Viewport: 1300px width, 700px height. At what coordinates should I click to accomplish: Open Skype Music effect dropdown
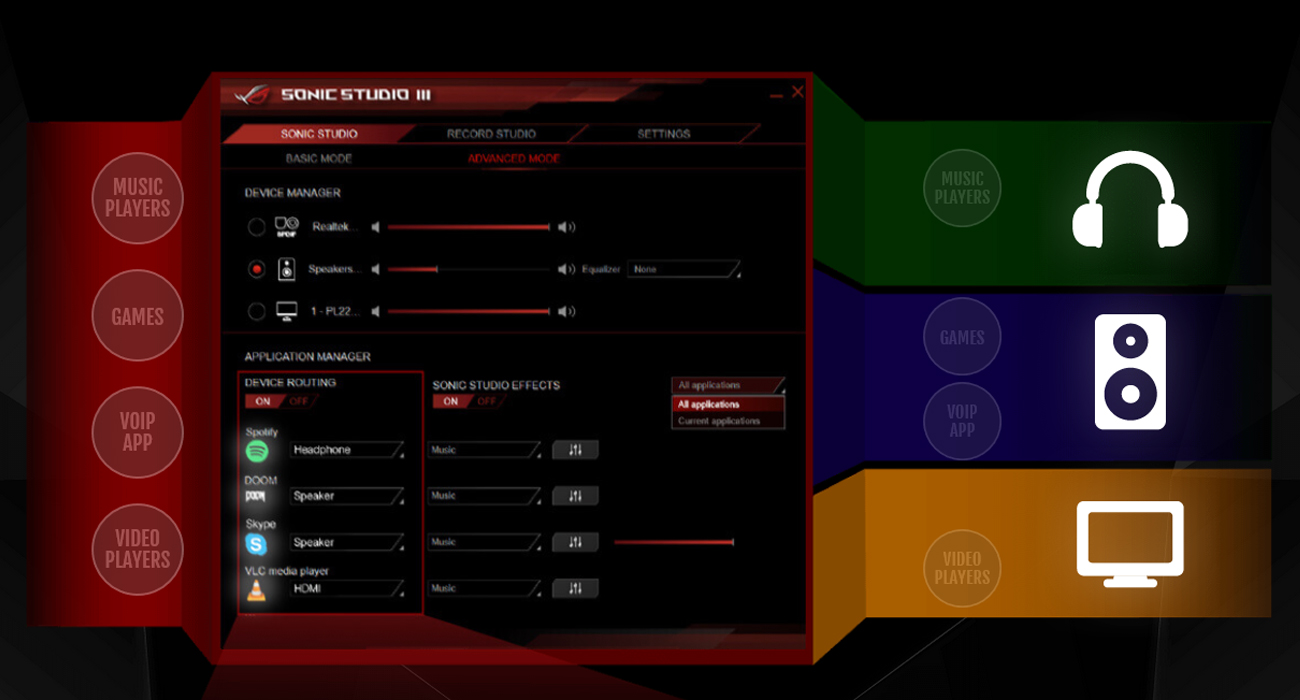pos(485,542)
